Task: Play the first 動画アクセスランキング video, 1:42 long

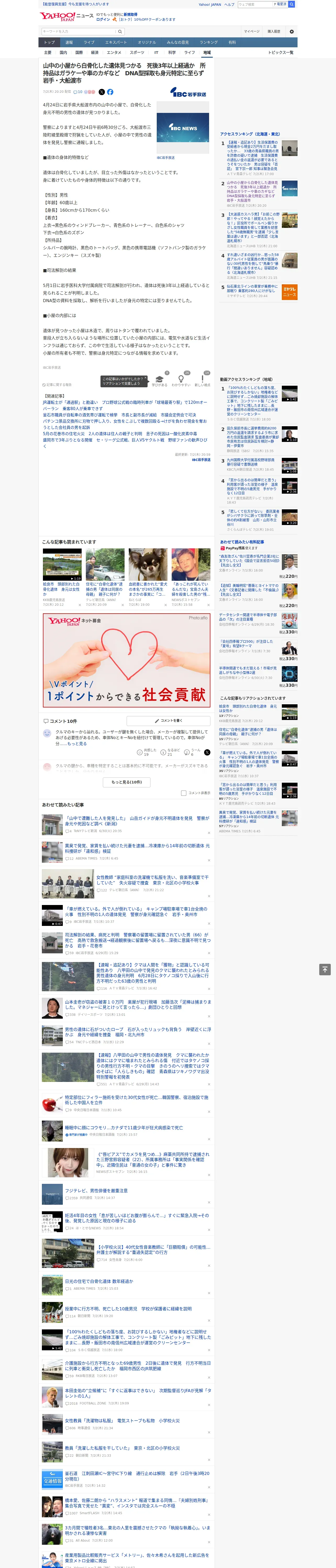Action: [x=290, y=393]
